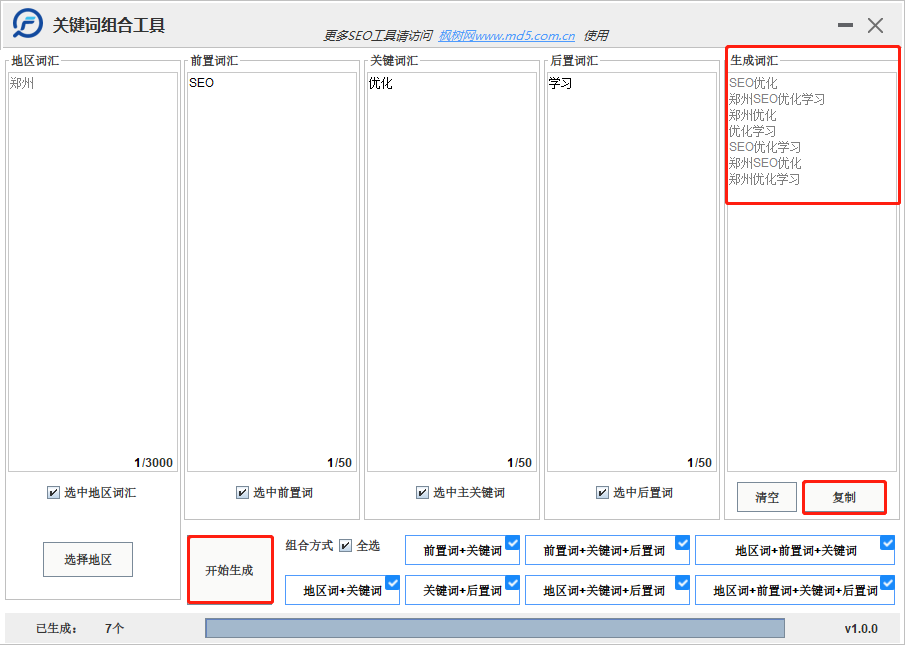Toggle the 选中前置词 checkbox

[x=242, y=492]
